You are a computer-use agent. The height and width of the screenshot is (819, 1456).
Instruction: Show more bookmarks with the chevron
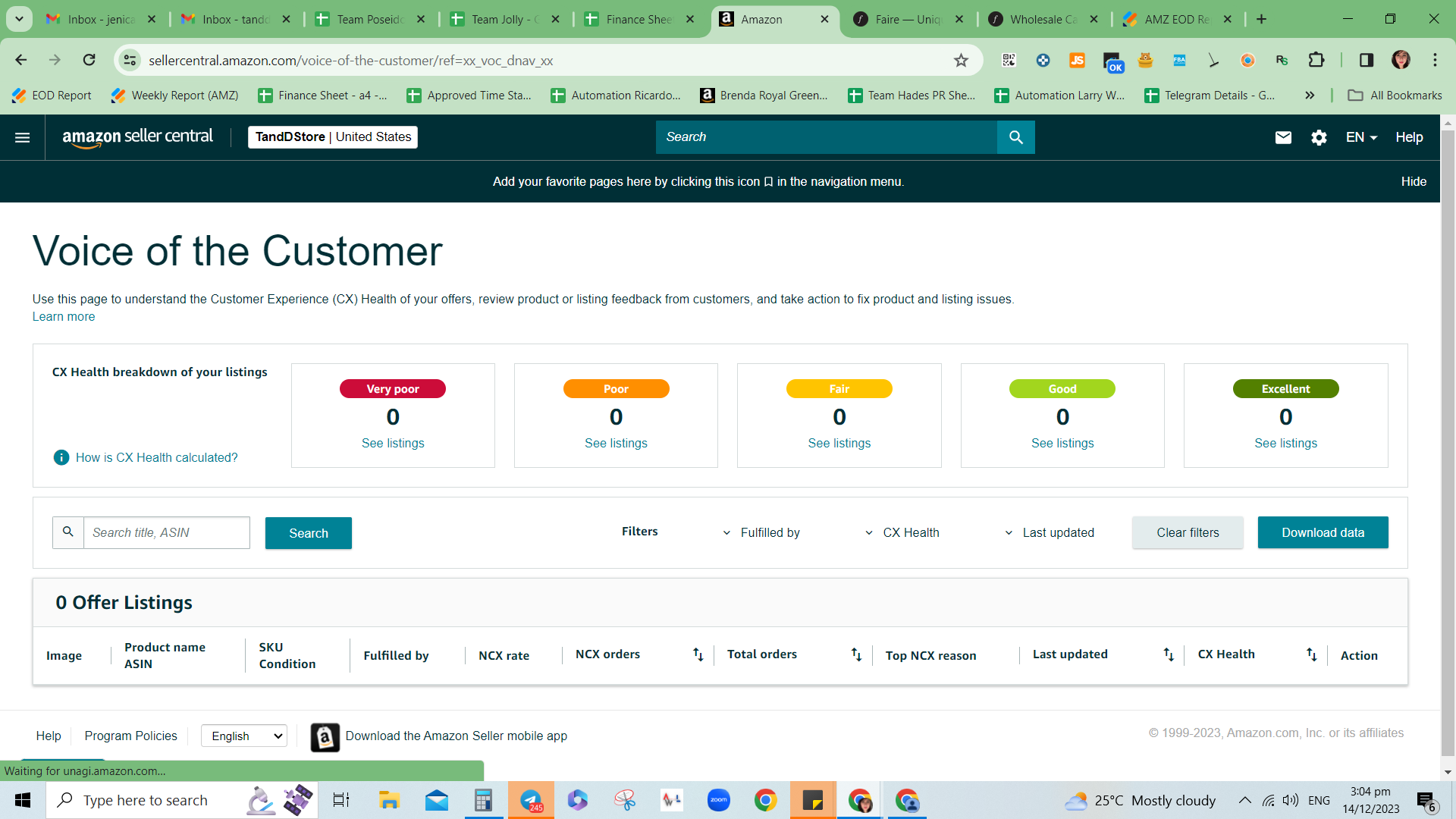pos(1310,95)
